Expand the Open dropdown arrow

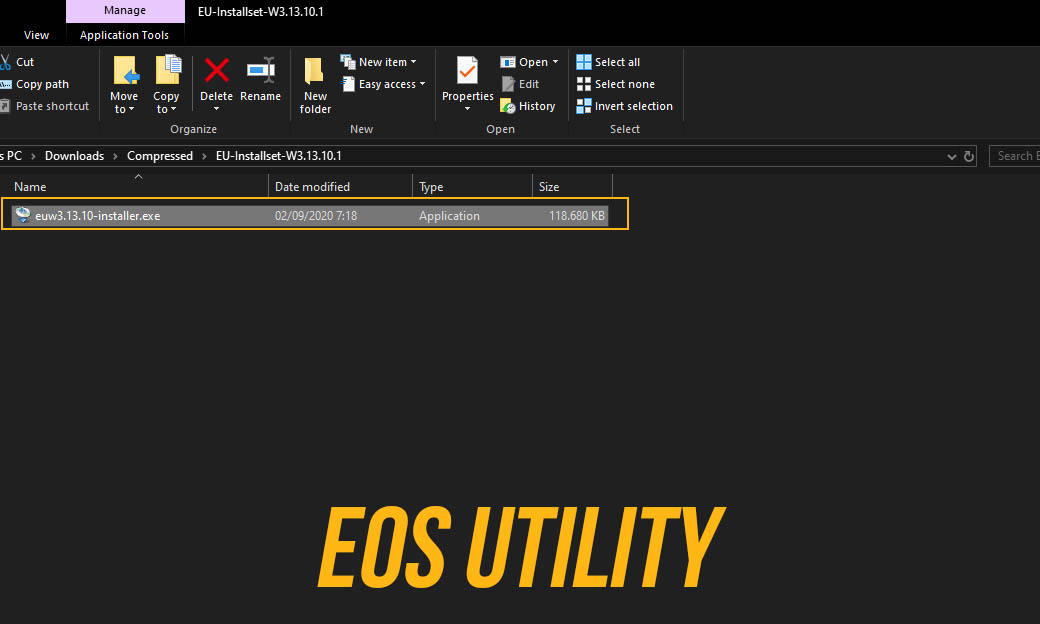(x=555, y=62)
